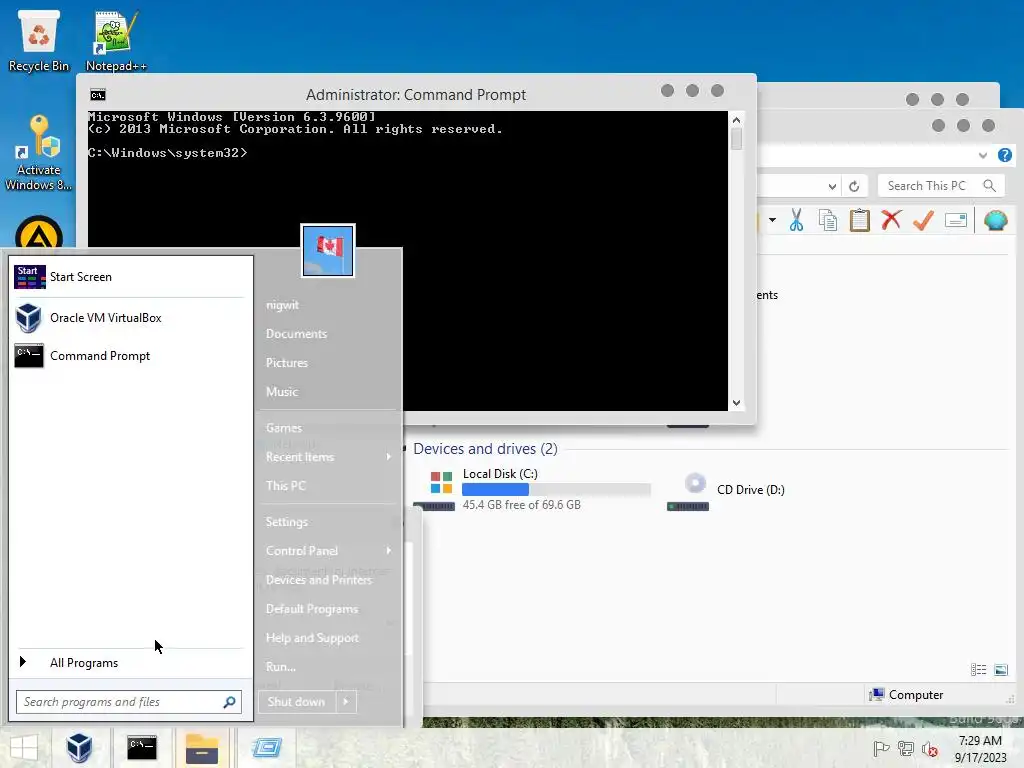Viewport: 1024px width, 768px height.
Task: Open the black dropdown arrow left of scissors
Action: (x=773, y=220)
